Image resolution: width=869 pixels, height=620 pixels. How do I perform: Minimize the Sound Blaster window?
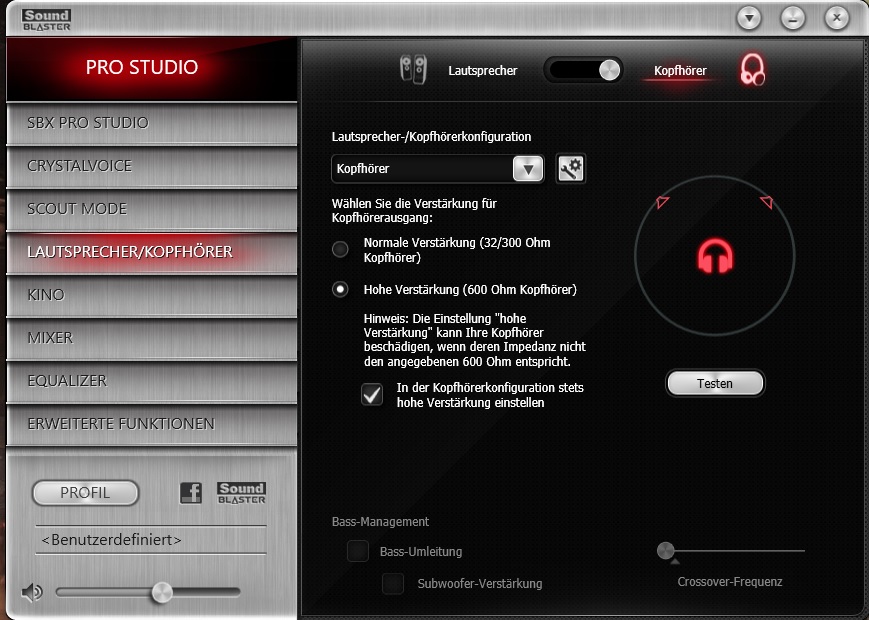coord(793,18)
